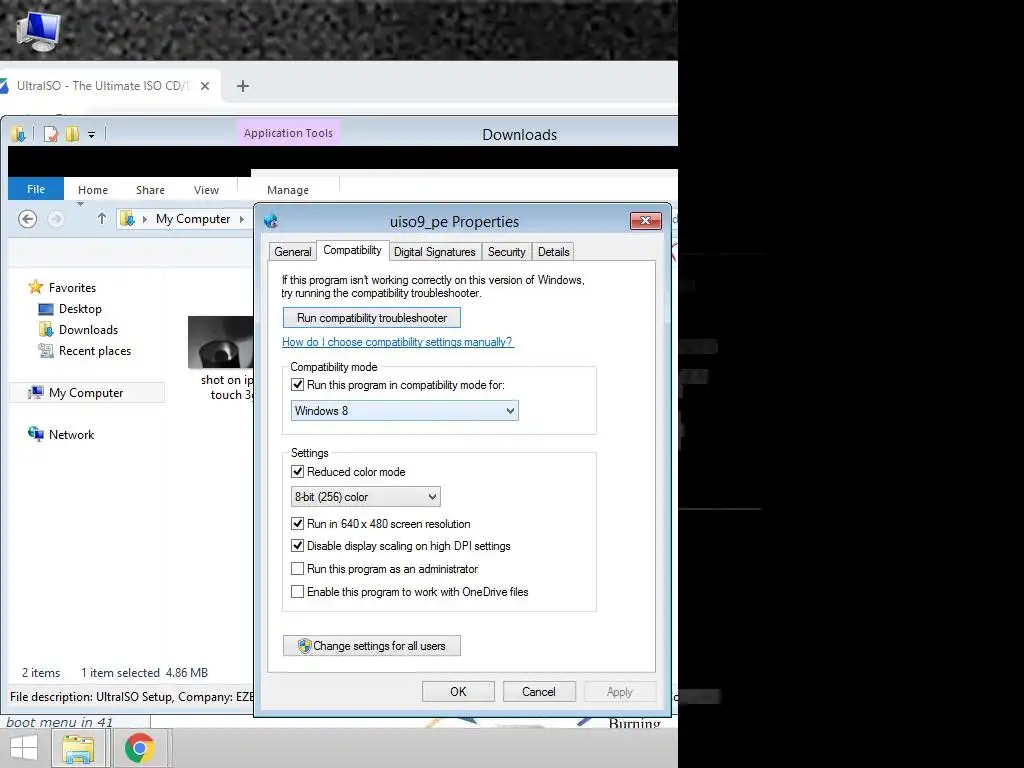The image size is (1024, 768).
Task: Click the Favorites star icon
Action: (35, 287)
